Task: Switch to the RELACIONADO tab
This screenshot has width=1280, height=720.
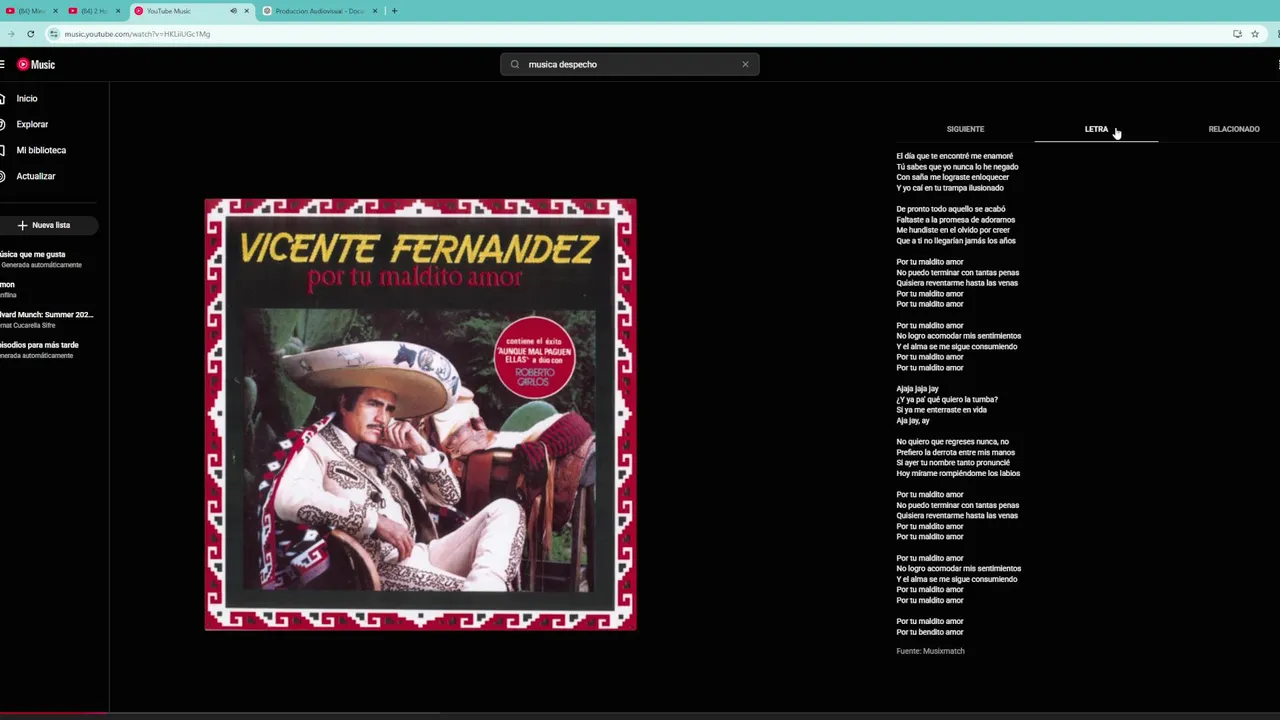Action: point(1233,129)
